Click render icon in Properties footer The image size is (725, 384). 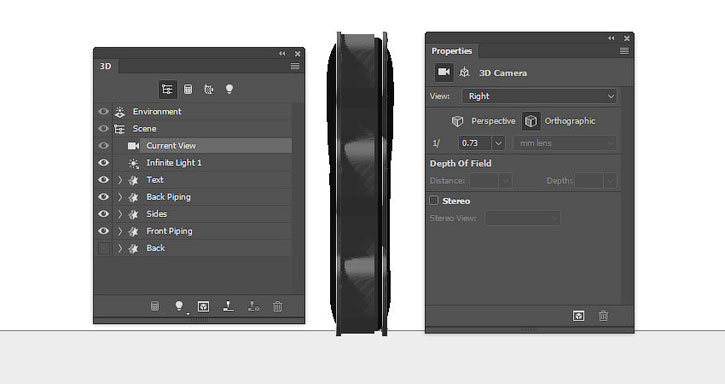pyautogui.click(x=578, y=316)
